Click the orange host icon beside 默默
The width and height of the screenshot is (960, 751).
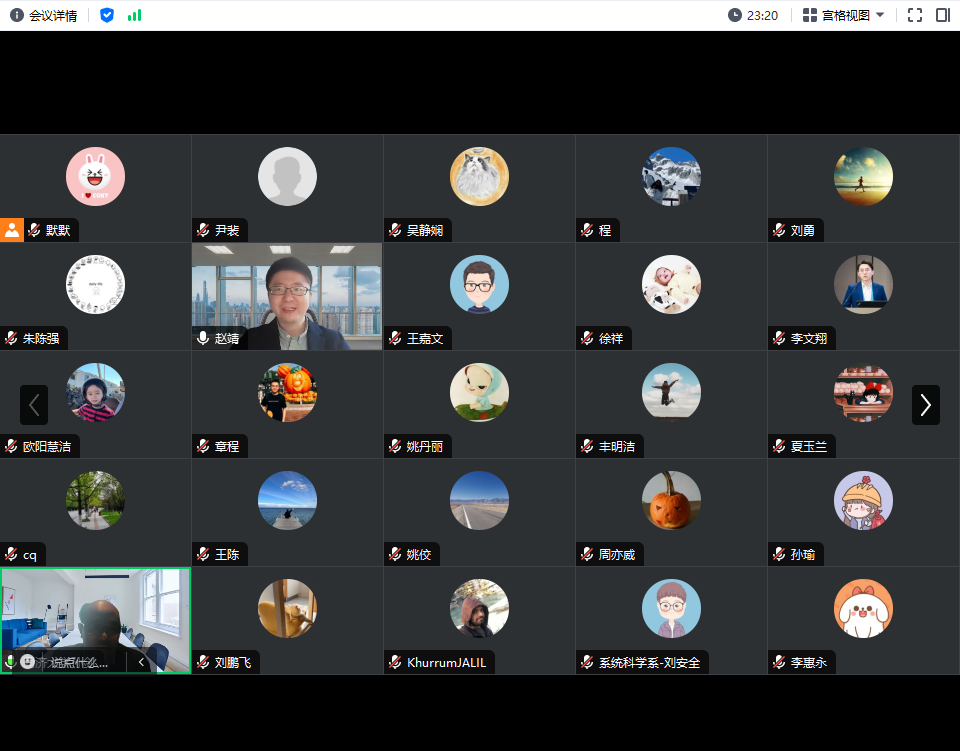pos(12,230)
